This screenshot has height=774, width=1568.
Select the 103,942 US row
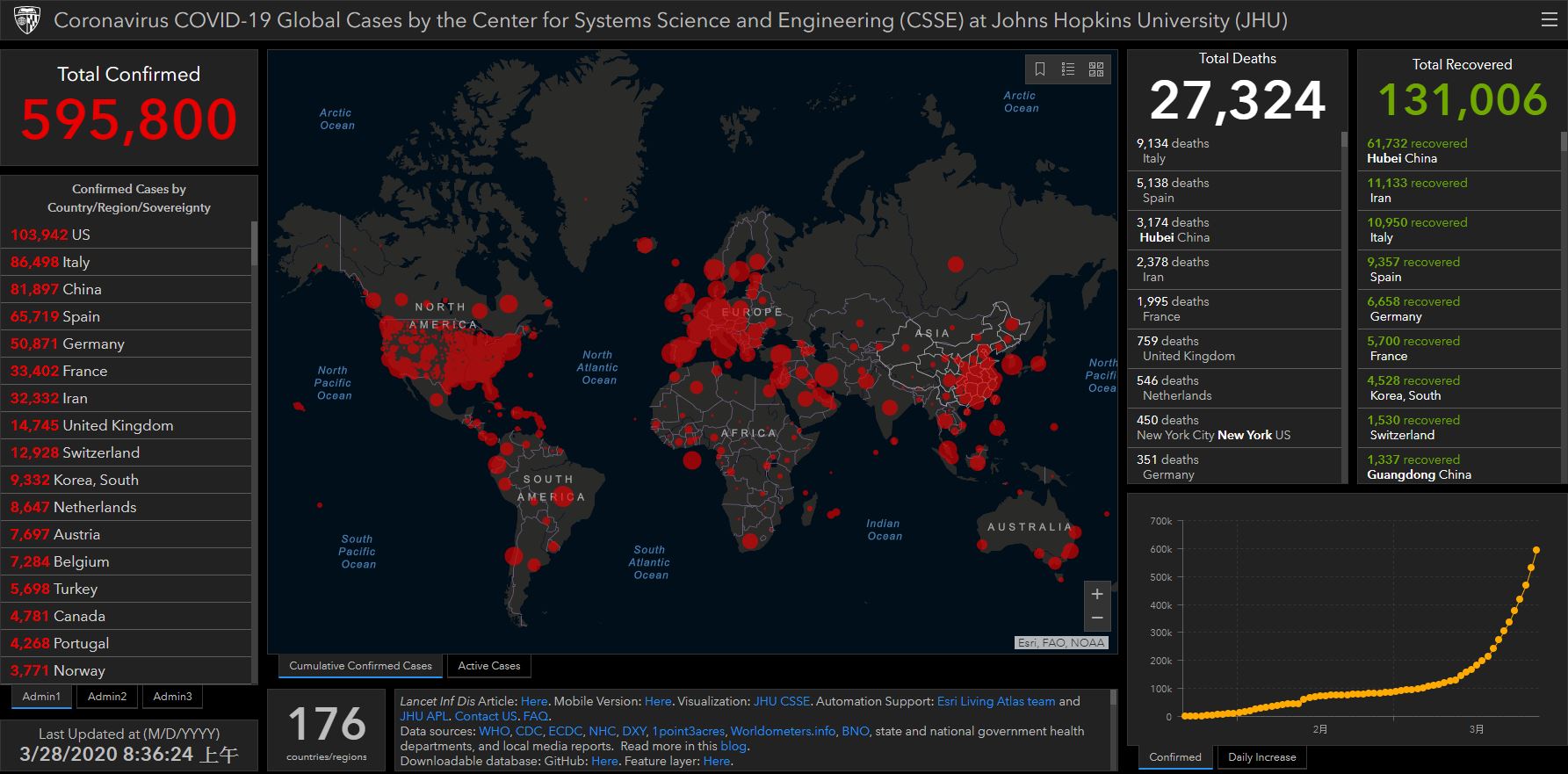pyautogui.click(x=126, y=235)
